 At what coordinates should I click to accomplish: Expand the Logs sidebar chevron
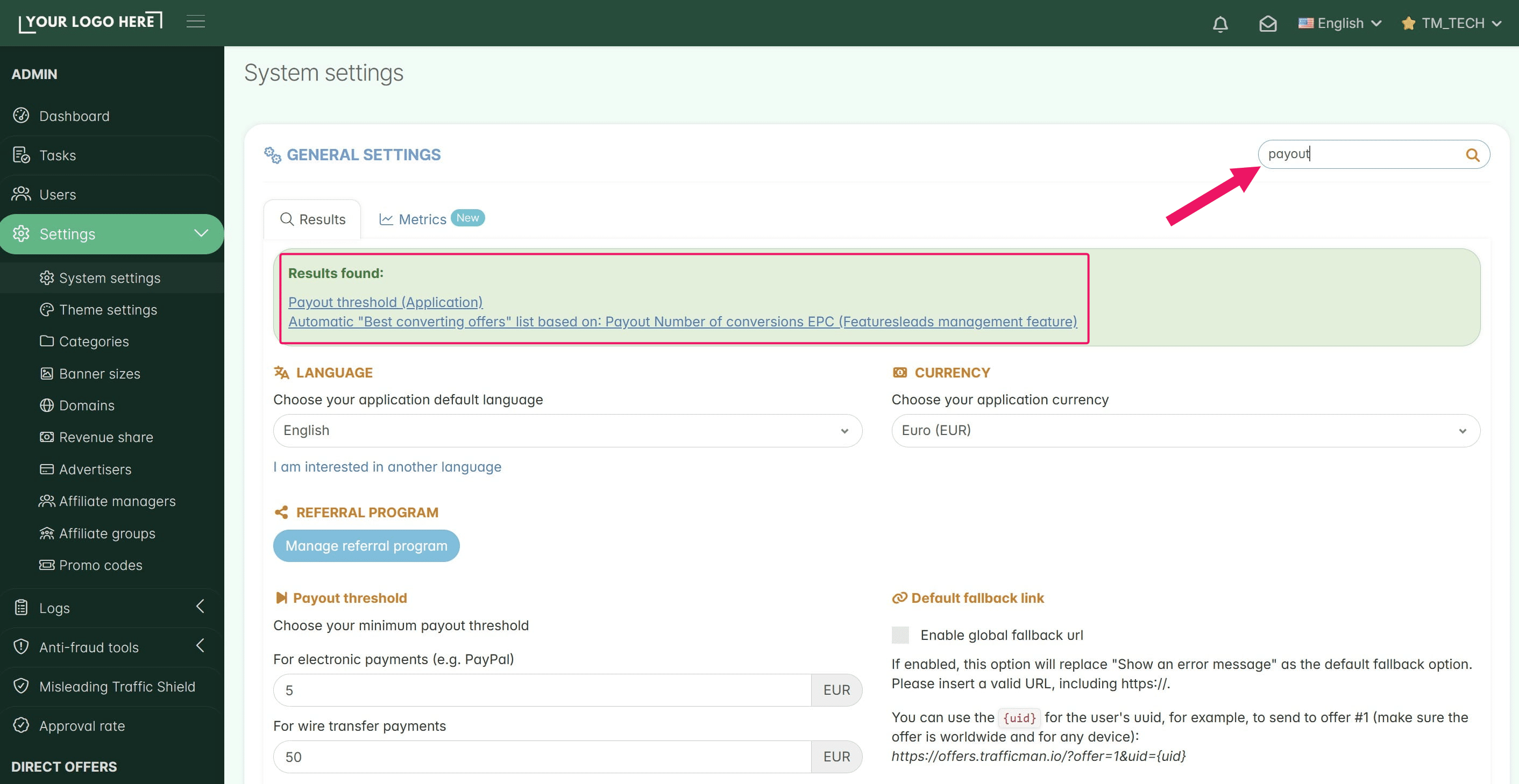pyautogui.click(x=201, y=606)
